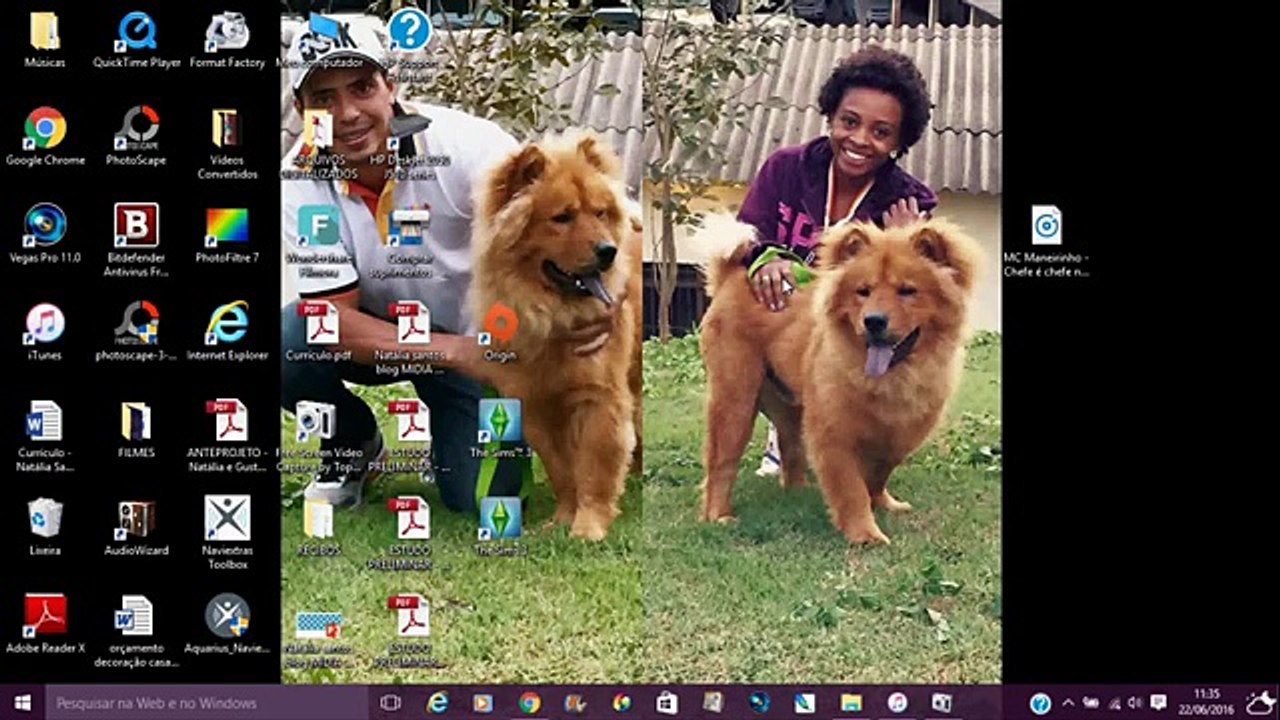Select the photoscape-3 installer icon
Viewport: 1280px width, 720px height.
(137, 332)
